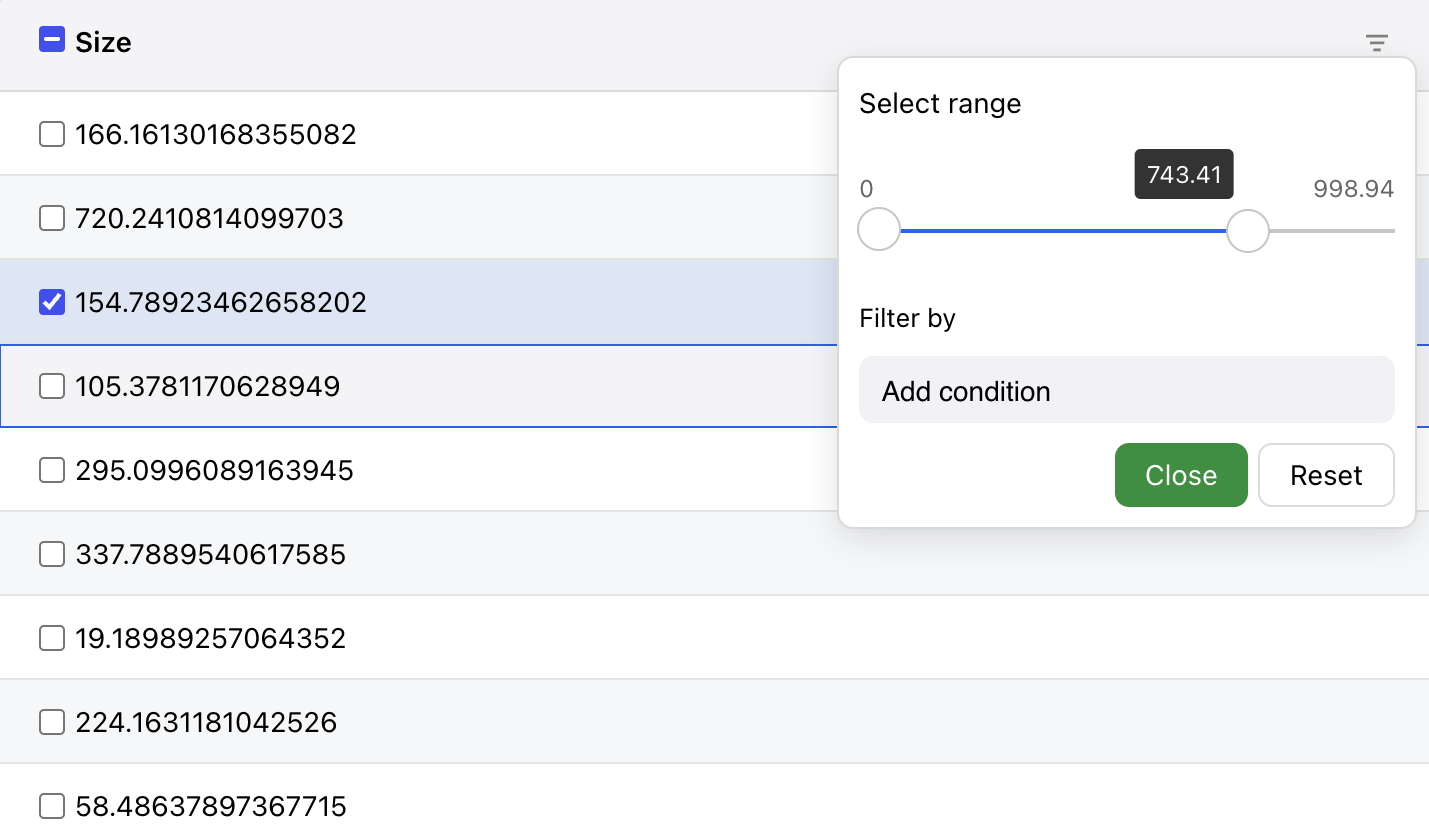The width and height of the screenshot is (1429, 835).
Task: Click the left slider handle at 0
Action: pos(878,229)
